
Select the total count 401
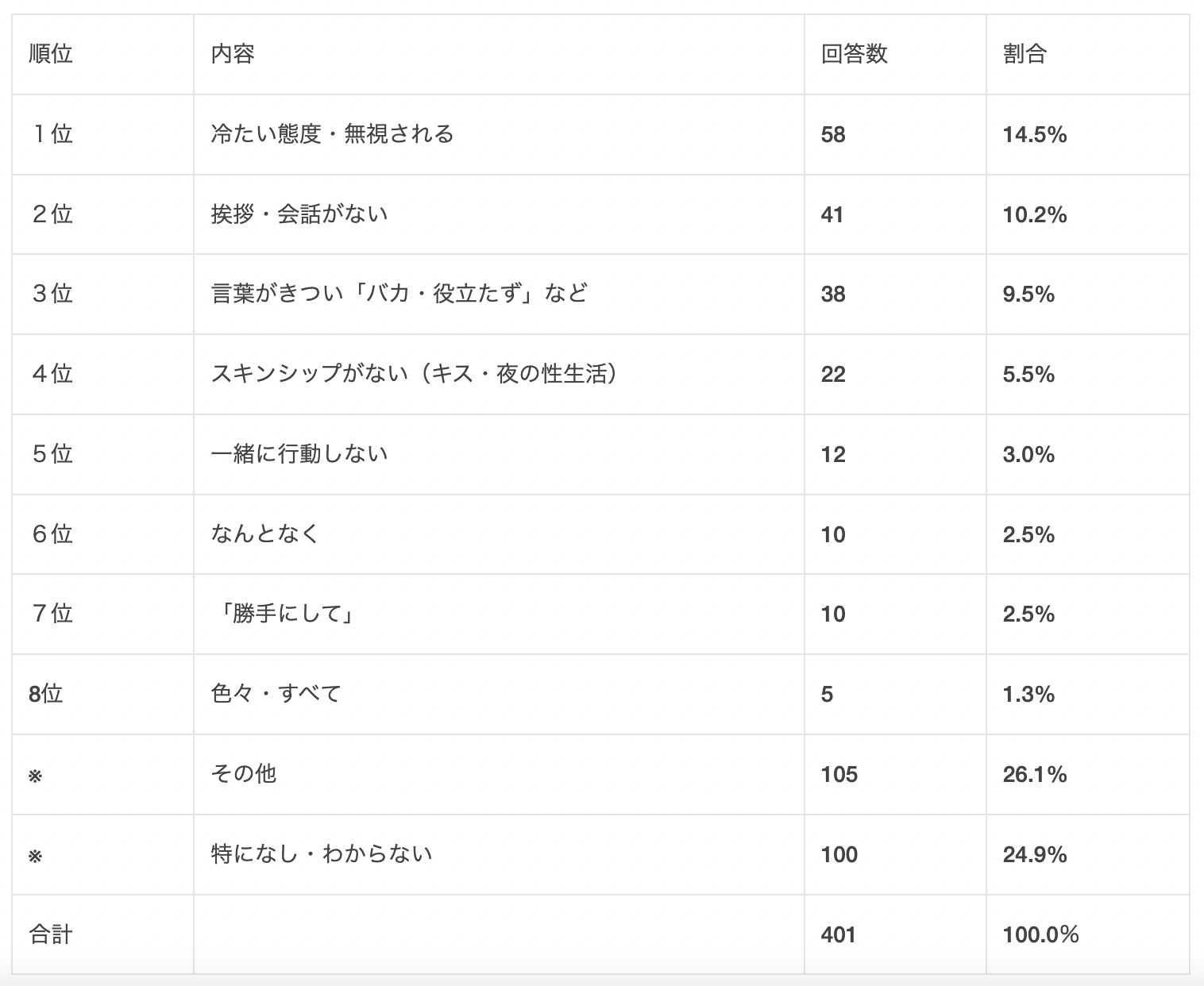tap(838, 934)
